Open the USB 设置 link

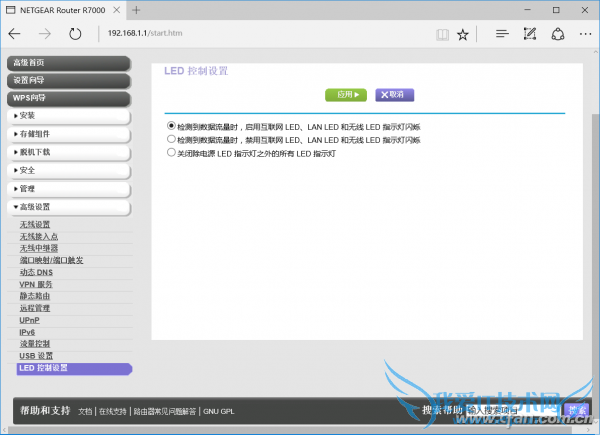coord(36,356)
